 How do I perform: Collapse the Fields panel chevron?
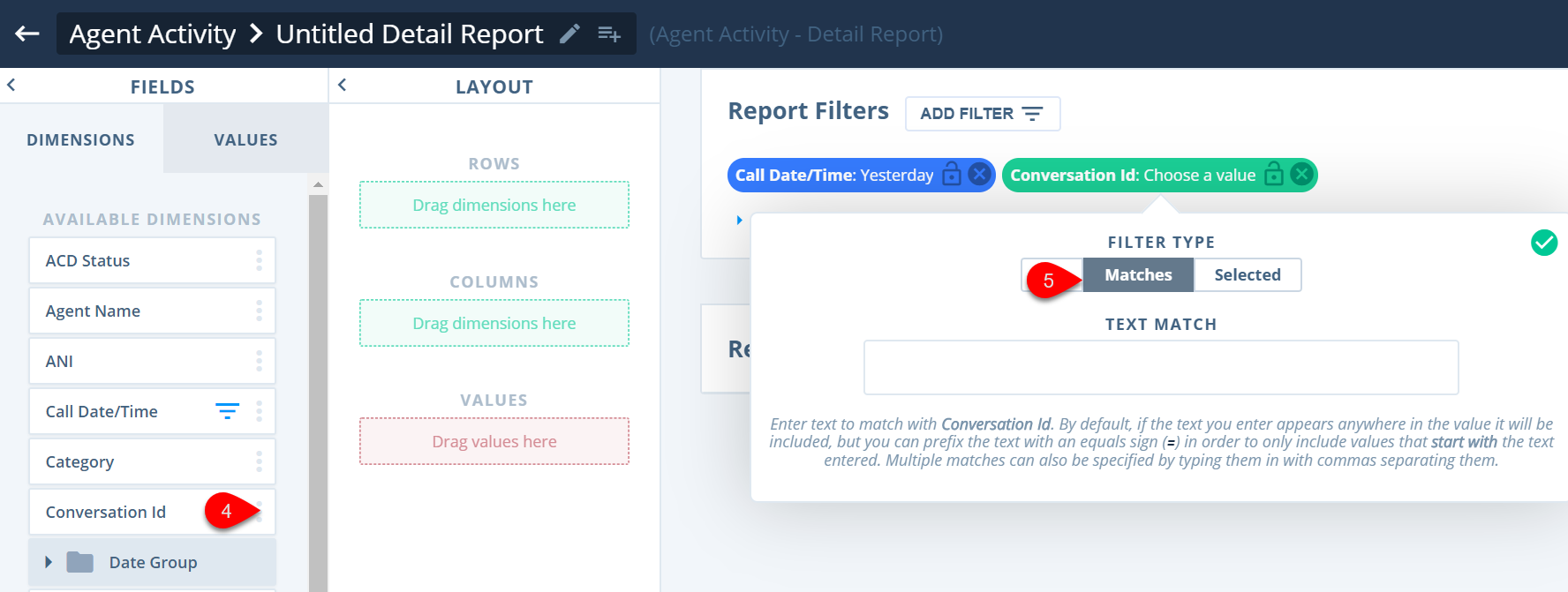11,86
